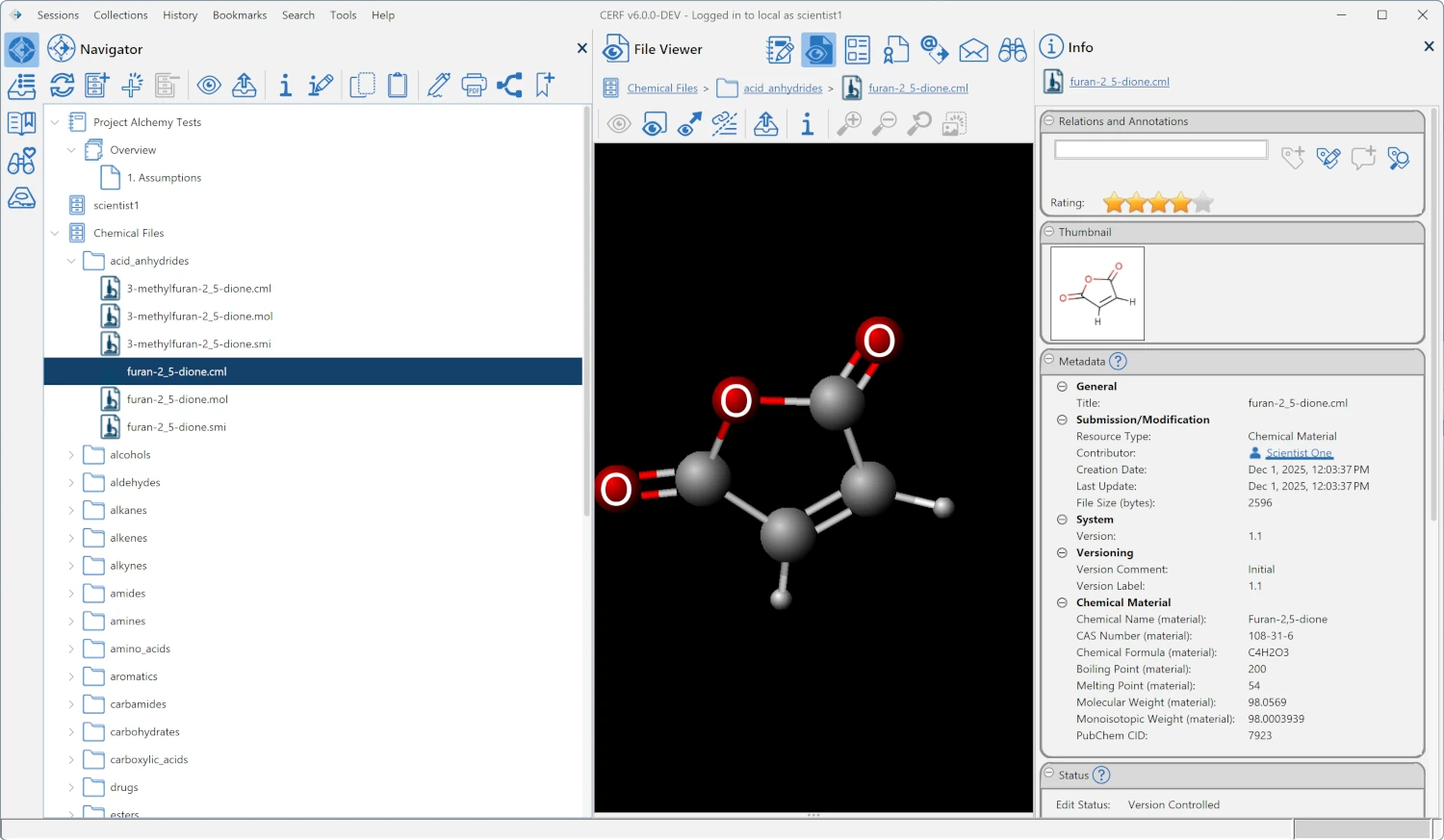Click the print to PDF icon

474,86
